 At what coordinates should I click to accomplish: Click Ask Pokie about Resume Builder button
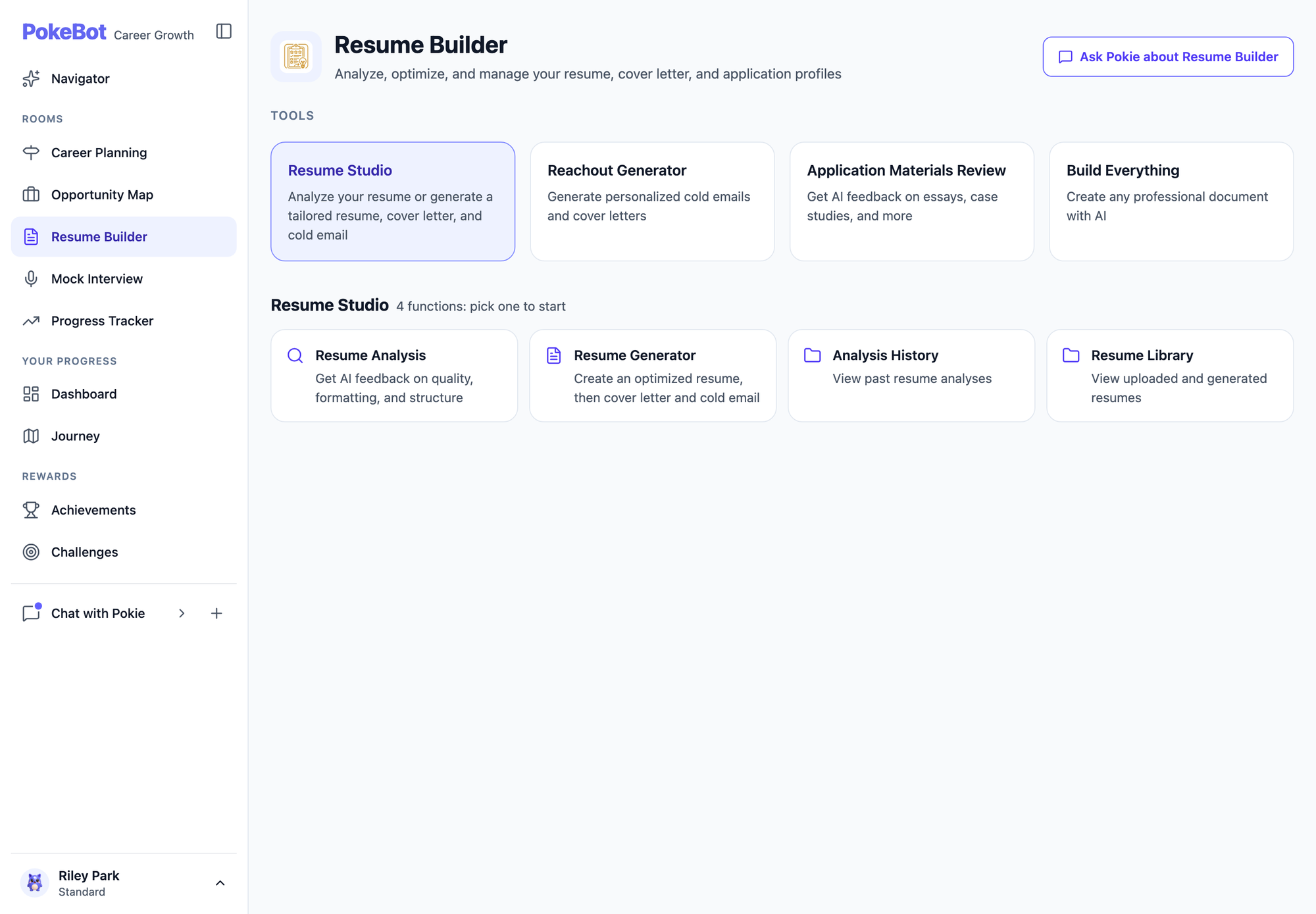click(1168, 57)
